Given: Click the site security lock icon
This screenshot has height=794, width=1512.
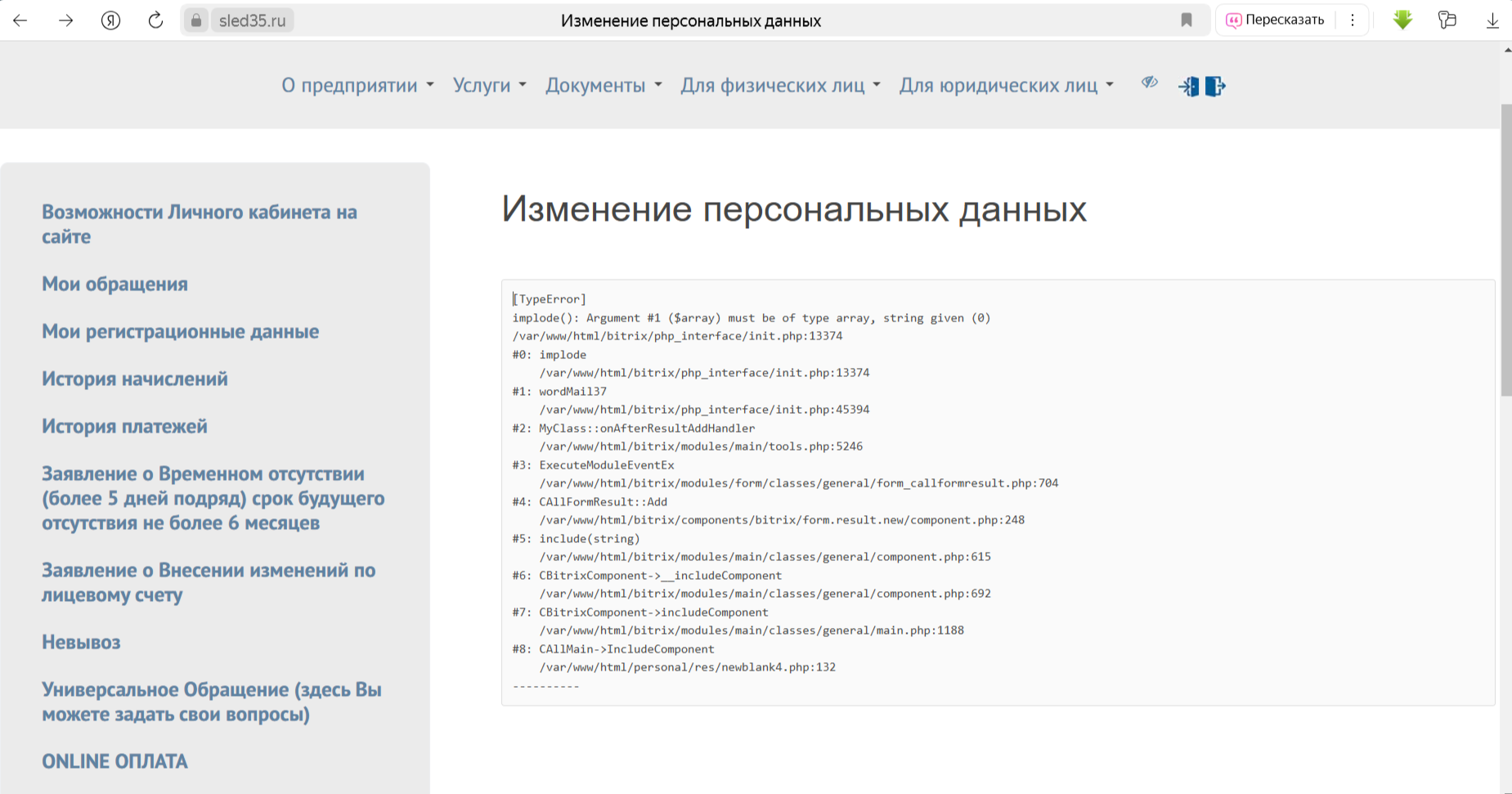Looking at the screenshot, I should pos(196,20).
